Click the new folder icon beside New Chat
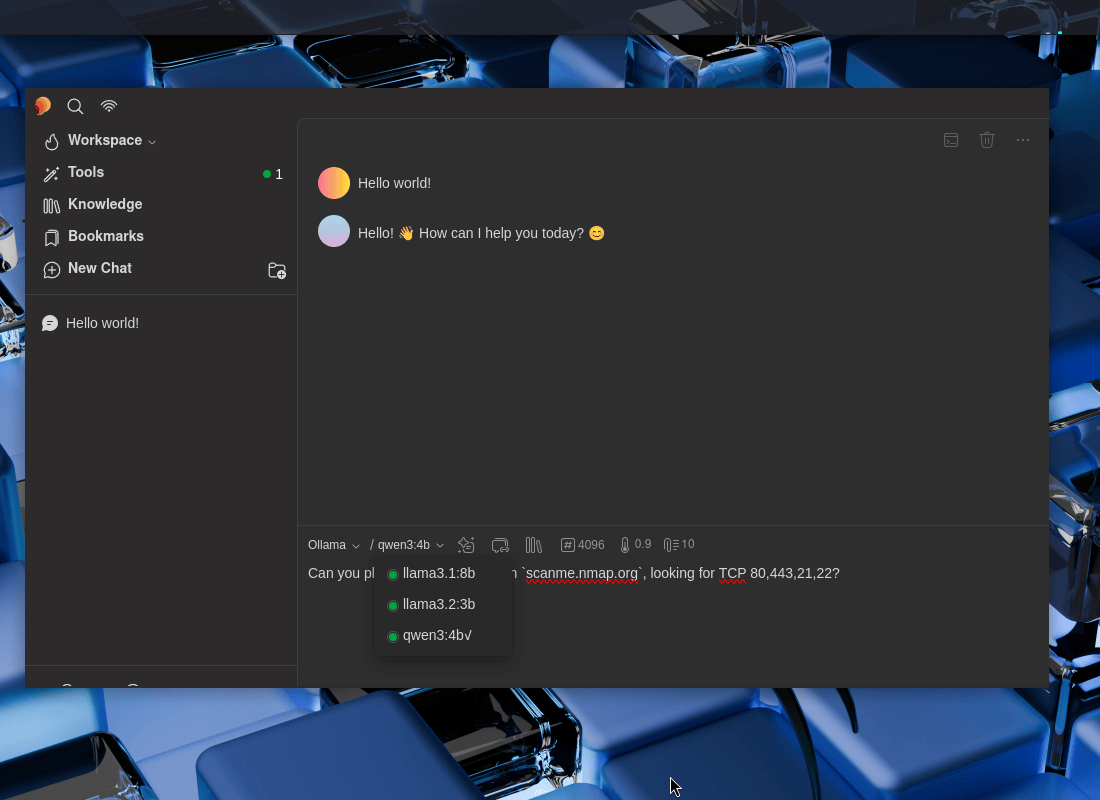This screenshot has width=1100, height=800. (x=277, y=270)
